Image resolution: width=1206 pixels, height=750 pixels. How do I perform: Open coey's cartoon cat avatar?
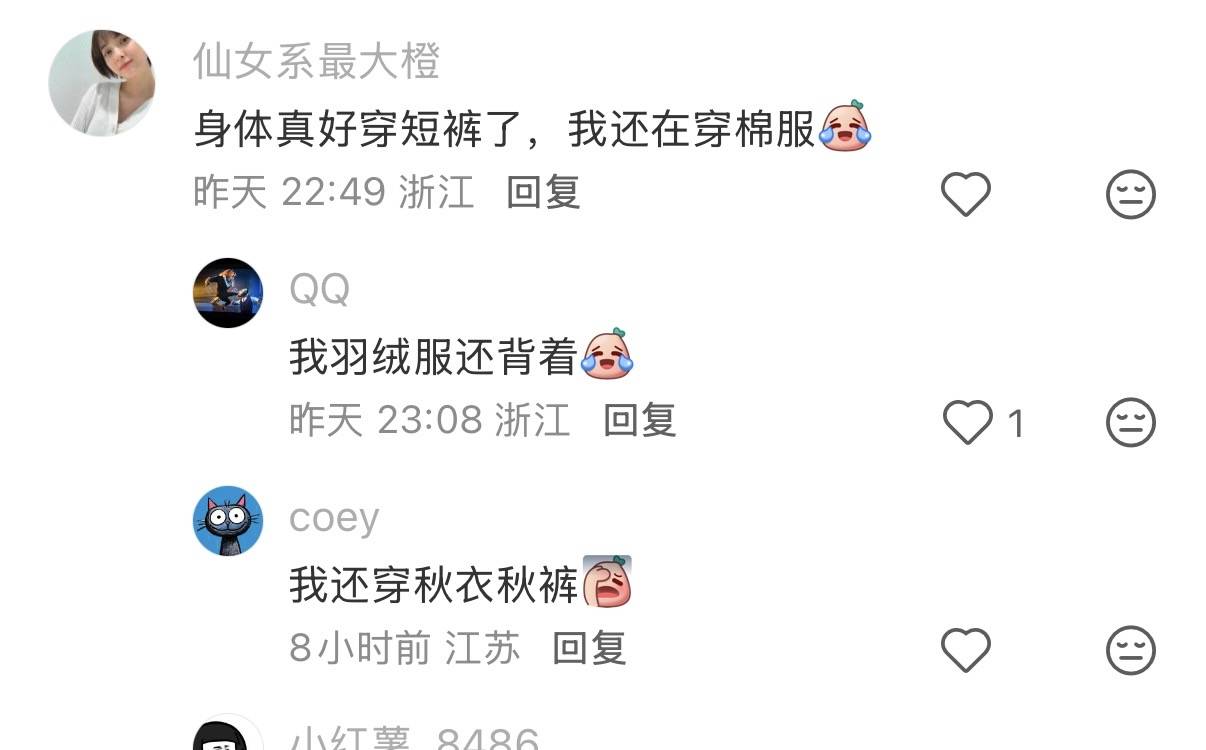tap(228, 521)
